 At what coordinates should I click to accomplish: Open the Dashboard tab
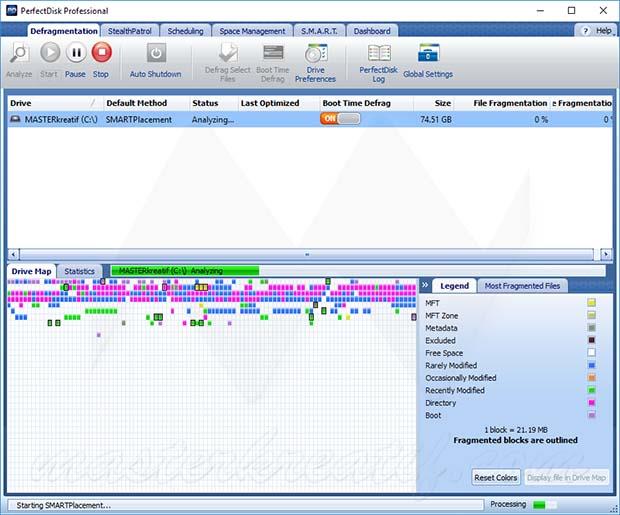coord(372,31)
